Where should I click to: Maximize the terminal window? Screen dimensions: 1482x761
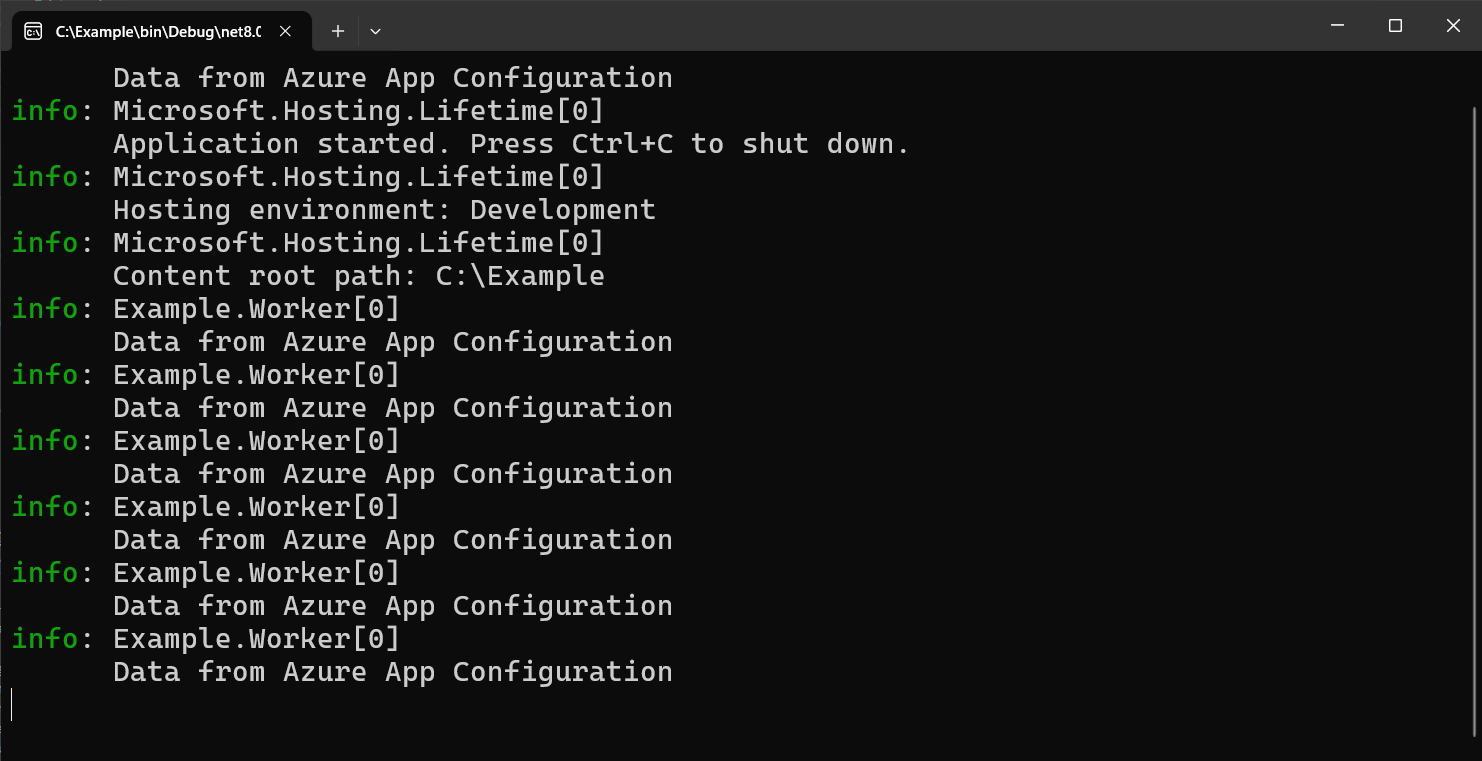click(x=1395, y=25)
